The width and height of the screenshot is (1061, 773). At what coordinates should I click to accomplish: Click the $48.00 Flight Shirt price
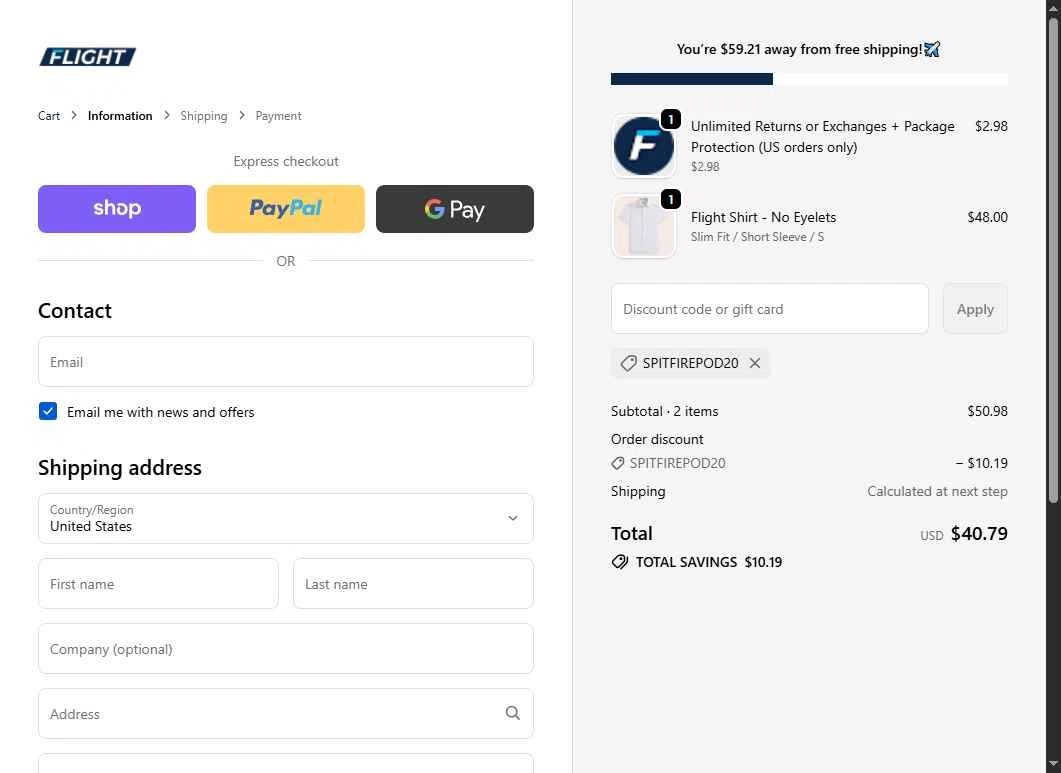tap(987, 217)
